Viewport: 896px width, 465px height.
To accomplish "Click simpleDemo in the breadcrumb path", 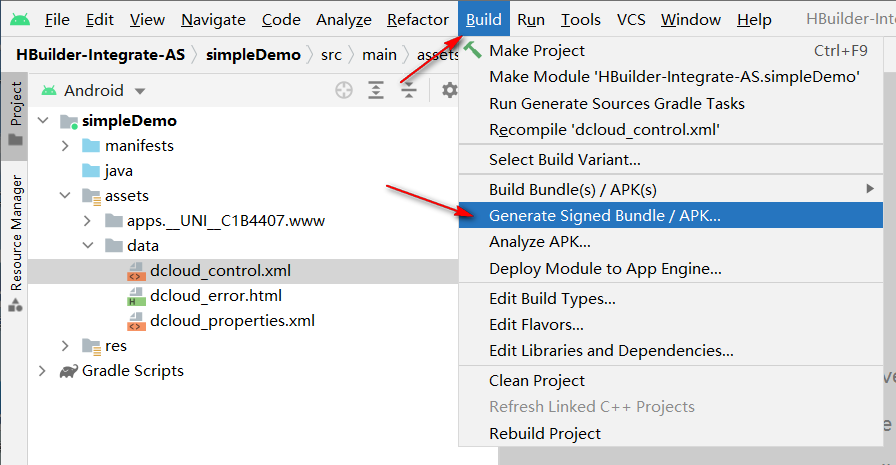I will [x=253, y=55].
